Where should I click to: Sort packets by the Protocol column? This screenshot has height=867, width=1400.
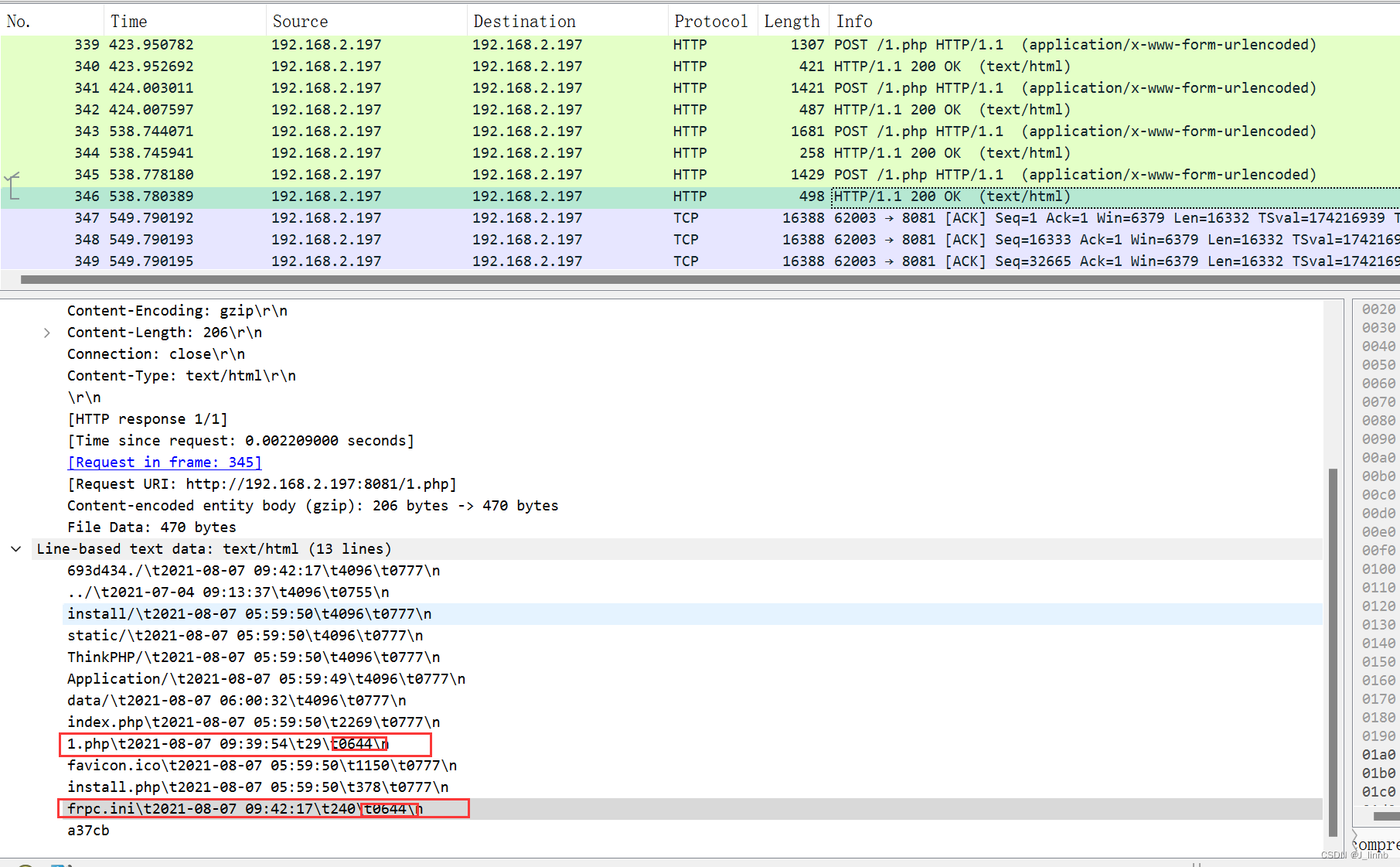[710, 20]
